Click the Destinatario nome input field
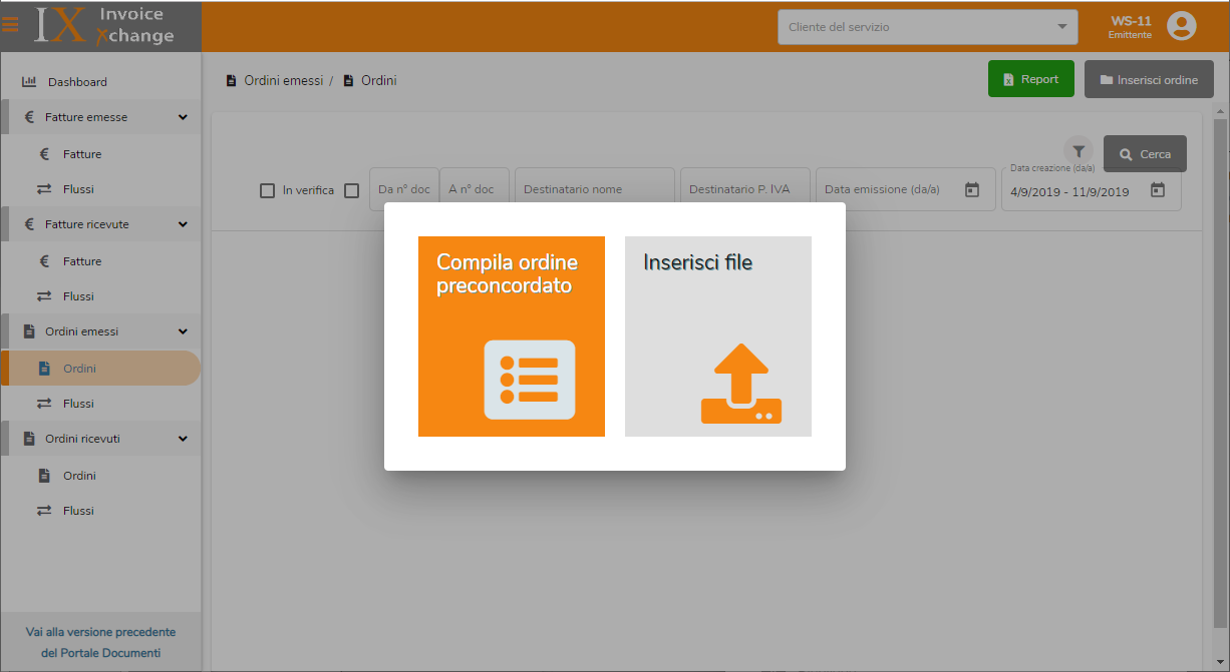The height and width of the screenshot is (672, 1230). click(x=594, y=189)
